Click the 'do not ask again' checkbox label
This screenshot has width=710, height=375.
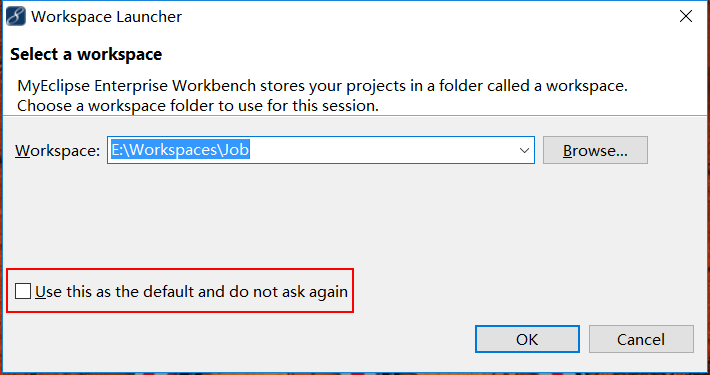coord(192,292)
